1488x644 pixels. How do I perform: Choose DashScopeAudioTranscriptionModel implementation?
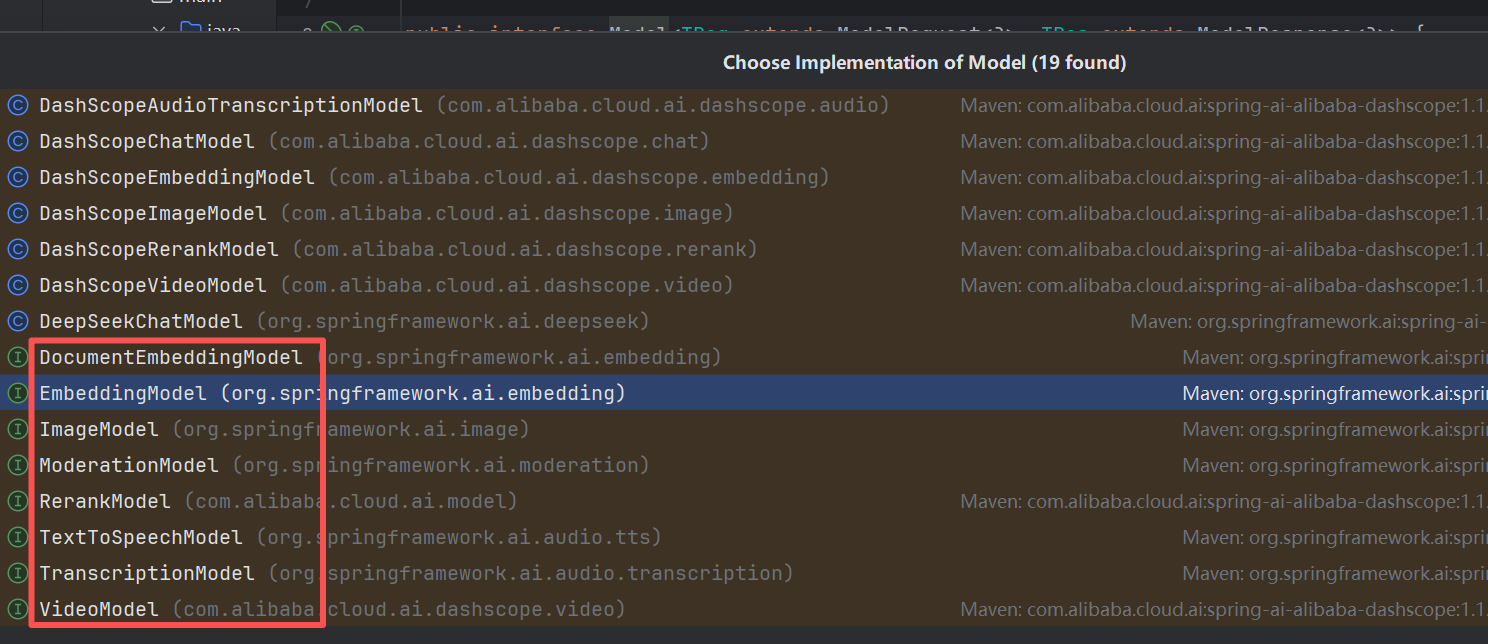(231, 105)
